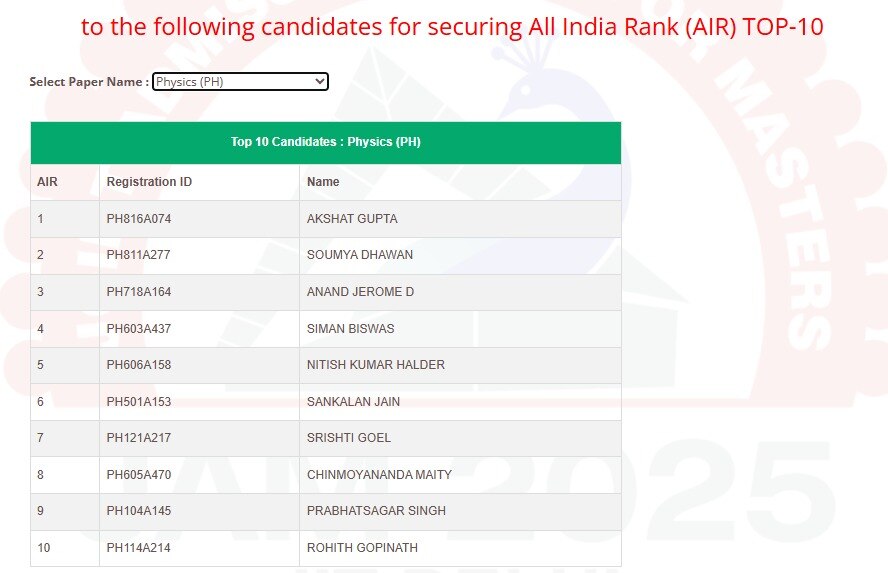Click the Name column header
Image resolution: width=888 pixels, height=573 pixels.
tap(323, 182)
